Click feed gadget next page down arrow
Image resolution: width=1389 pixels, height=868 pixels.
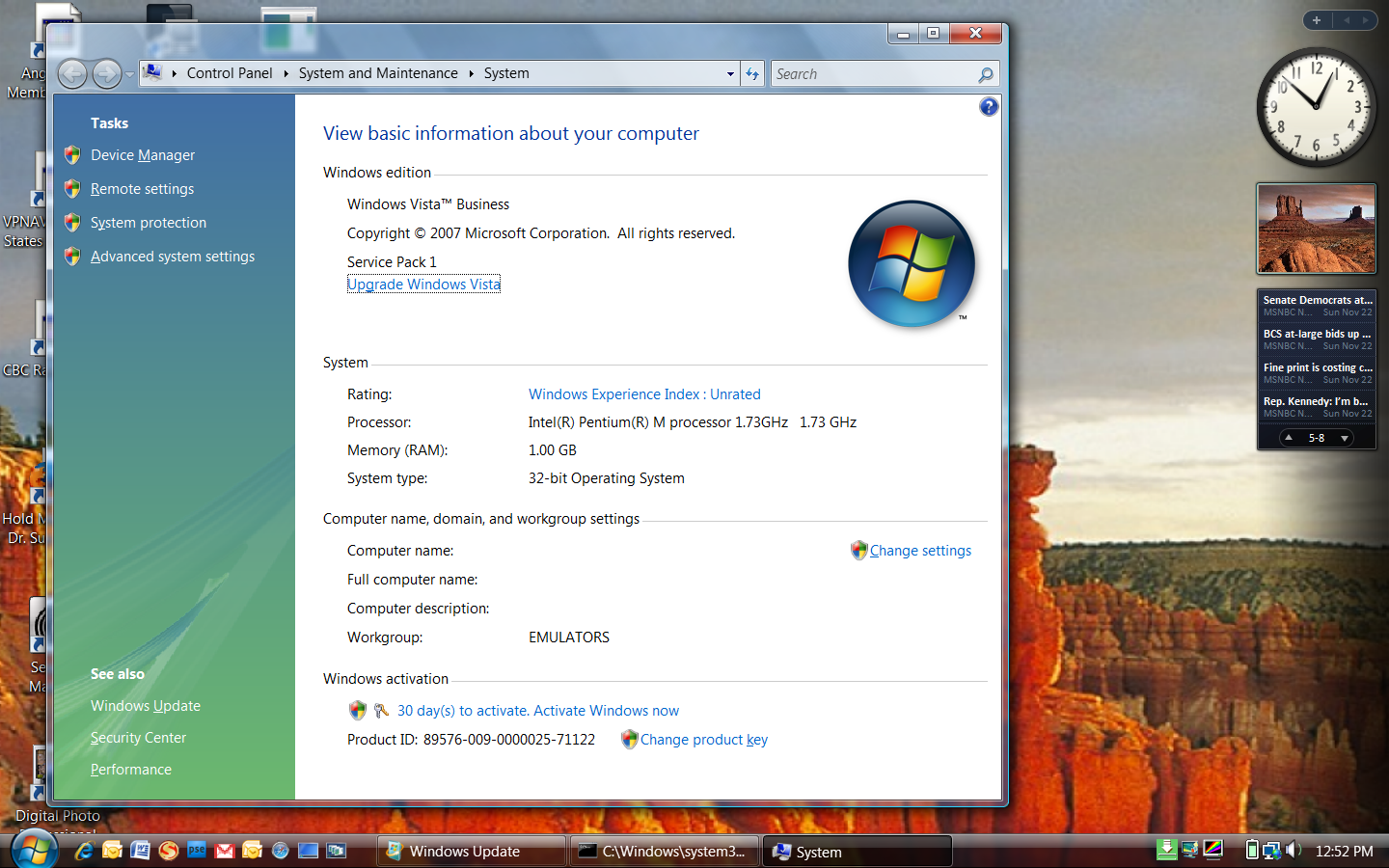(1345, 438)
